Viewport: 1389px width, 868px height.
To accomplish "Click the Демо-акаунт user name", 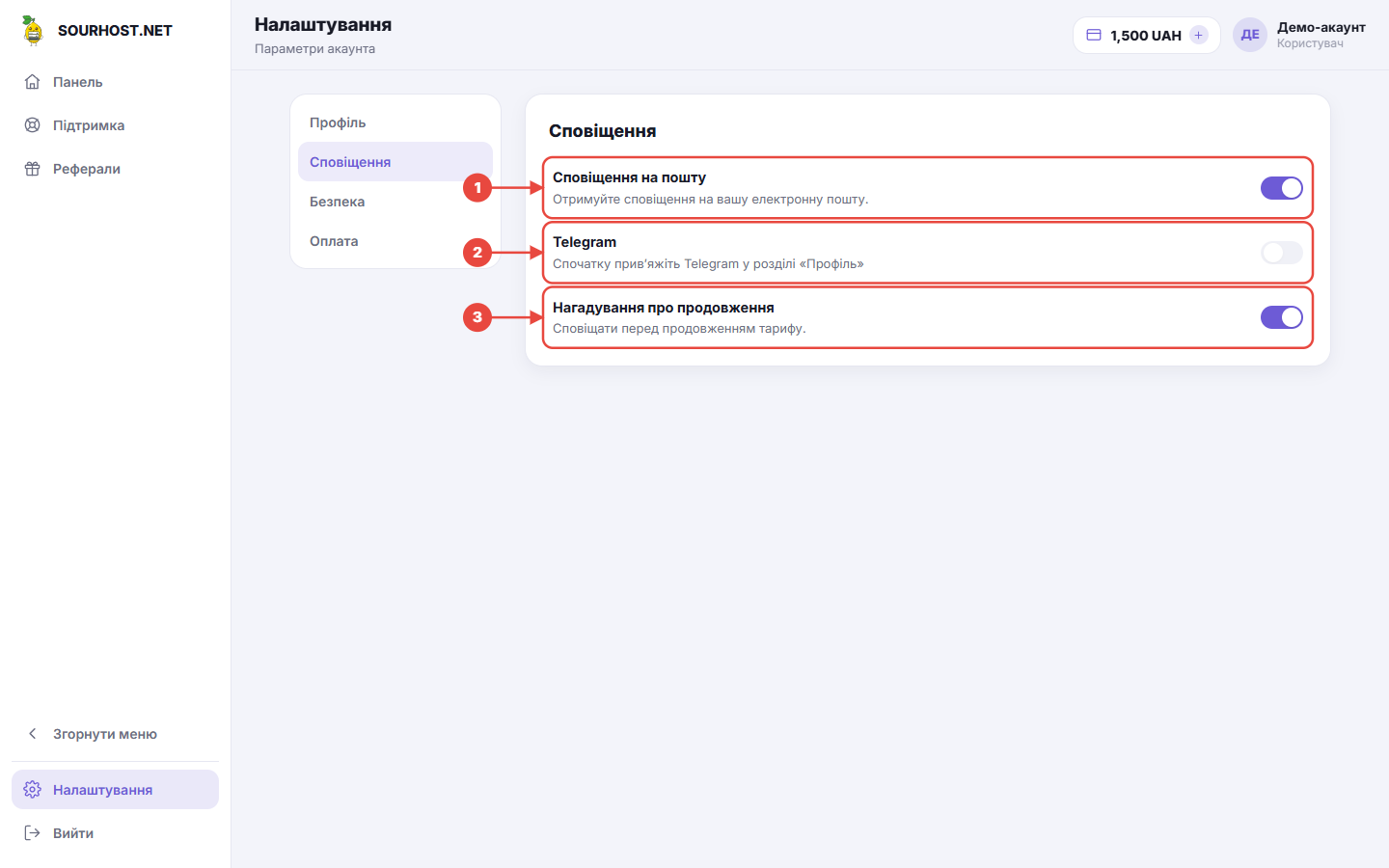I will [x=1321, y=27].
